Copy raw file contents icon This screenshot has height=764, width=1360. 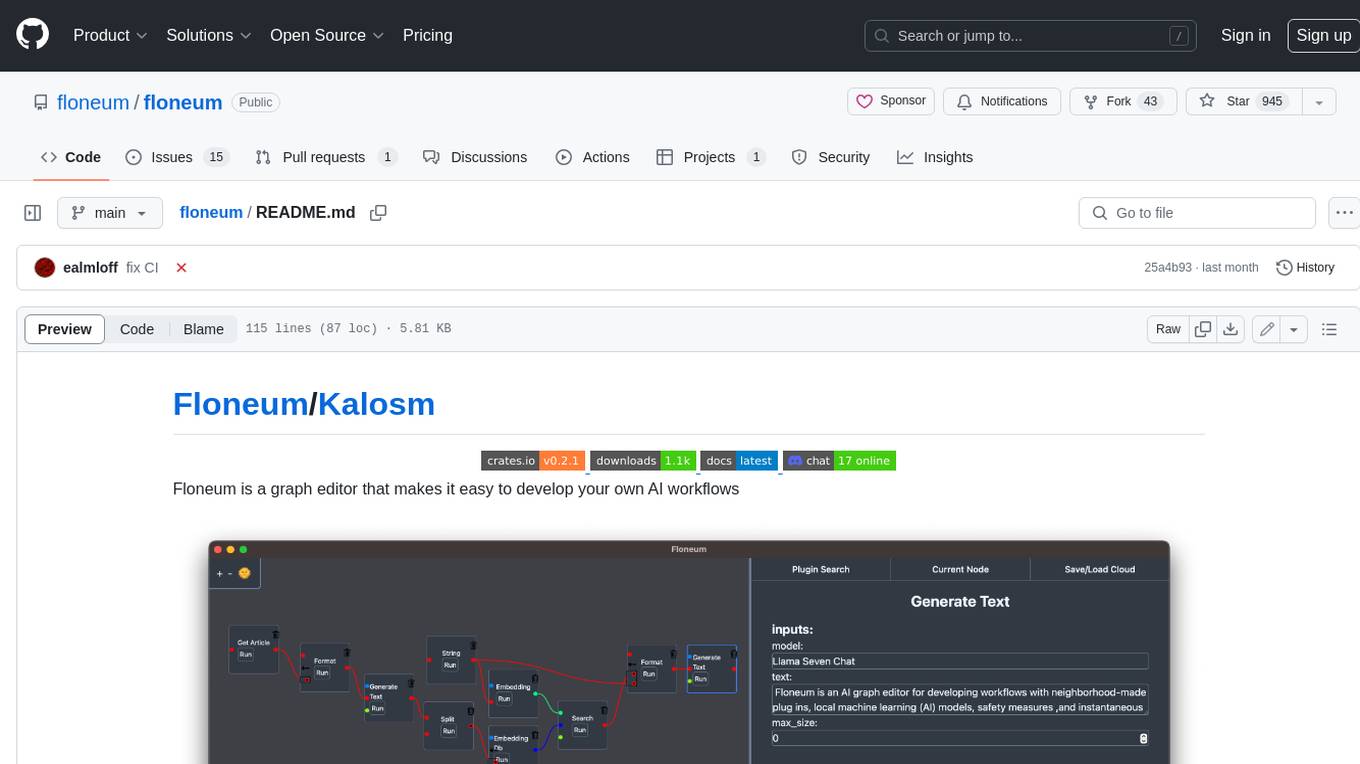point(1203,329)
